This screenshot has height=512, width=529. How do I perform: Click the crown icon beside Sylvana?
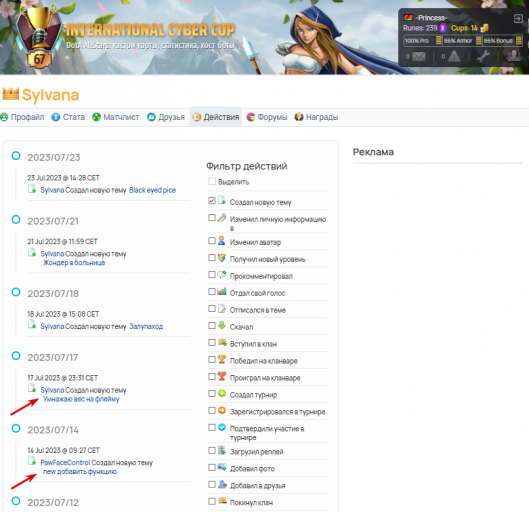point(10,93)
